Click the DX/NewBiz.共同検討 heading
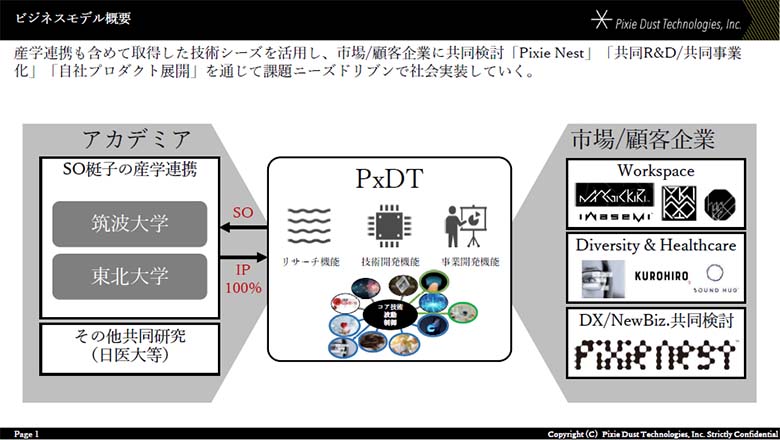The height and width of the screenshot is (440, 780). (x=656, y=320)
